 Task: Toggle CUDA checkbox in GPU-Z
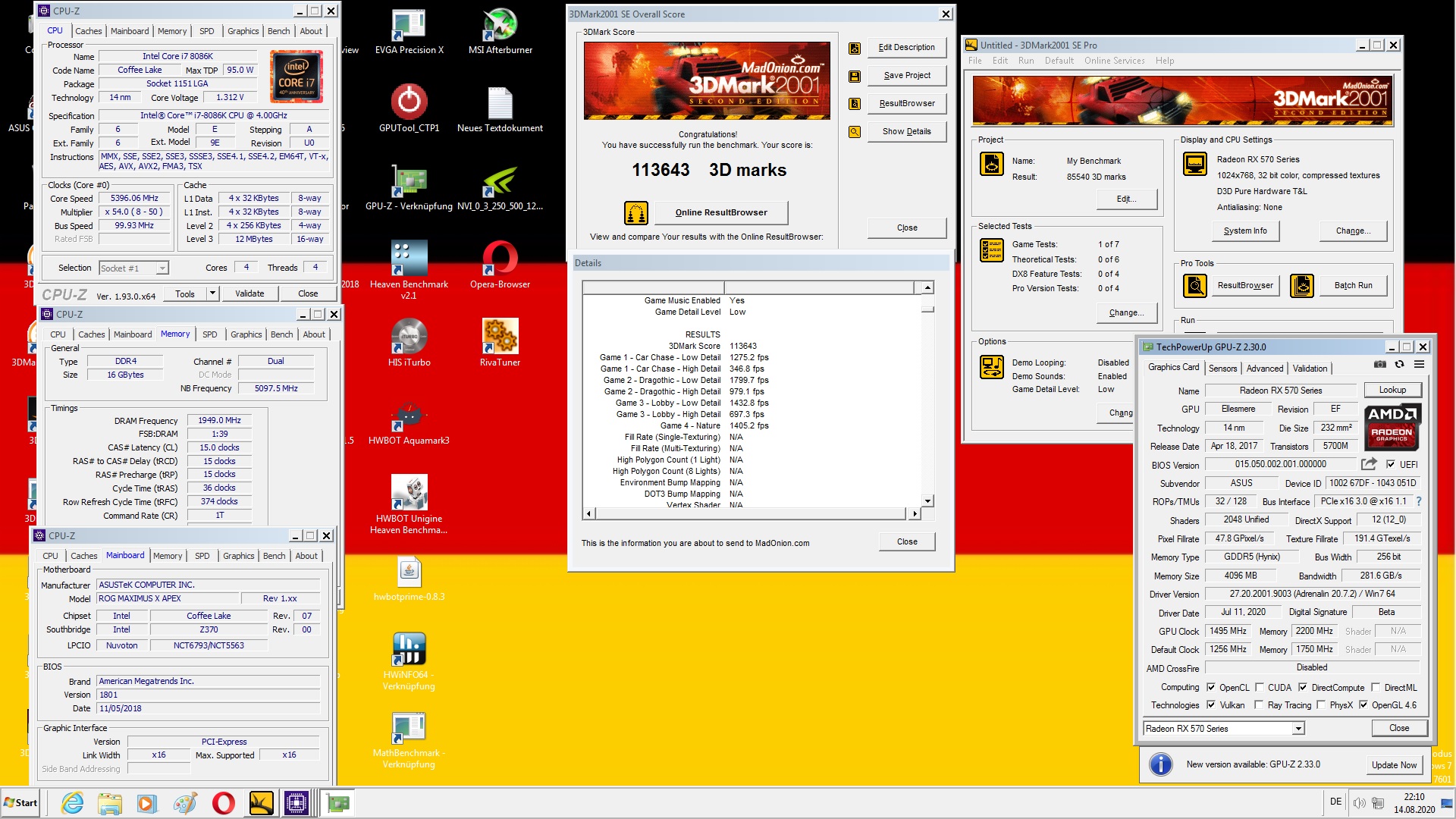[1260, 688]
